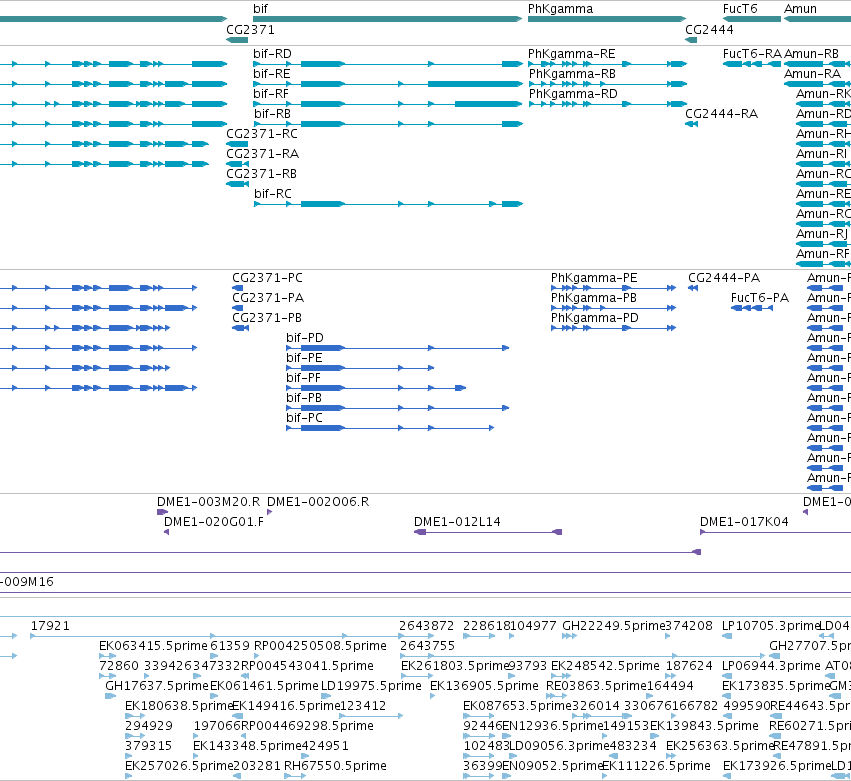Select the 2643872 EST label
This screenshot has width=851, height=781.
(427, 626)
